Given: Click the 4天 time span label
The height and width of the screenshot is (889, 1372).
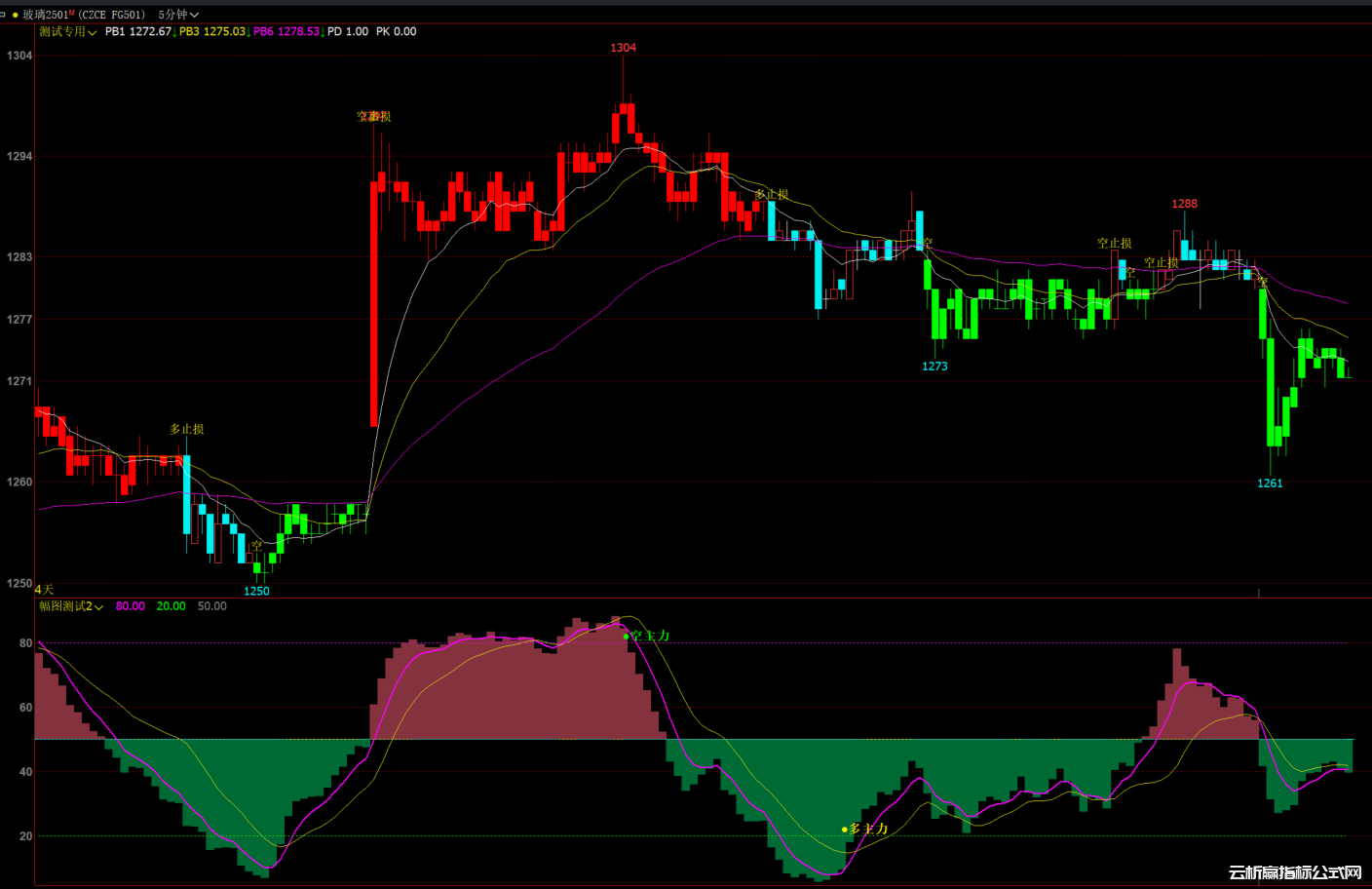Looking at the screenshot, I should (x=44, y=590).
